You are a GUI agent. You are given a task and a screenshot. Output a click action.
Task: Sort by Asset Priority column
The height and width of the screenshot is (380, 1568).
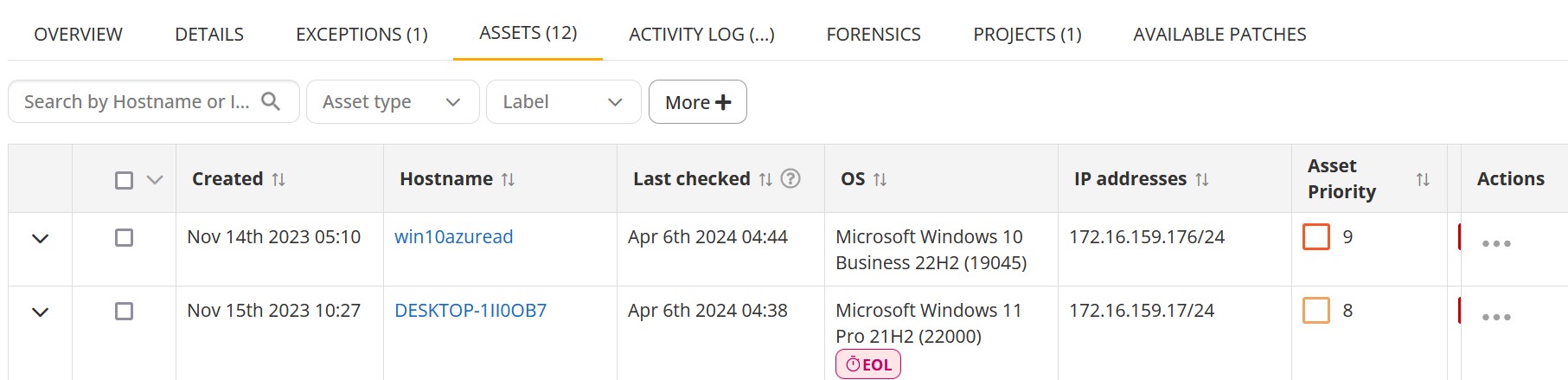point(1423,179)
